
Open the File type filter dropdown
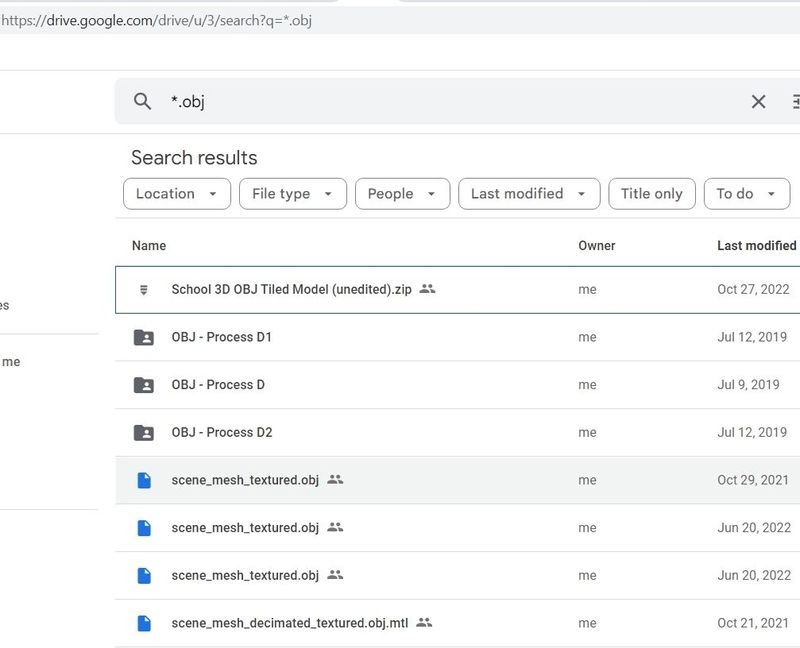tap(293, 194)
